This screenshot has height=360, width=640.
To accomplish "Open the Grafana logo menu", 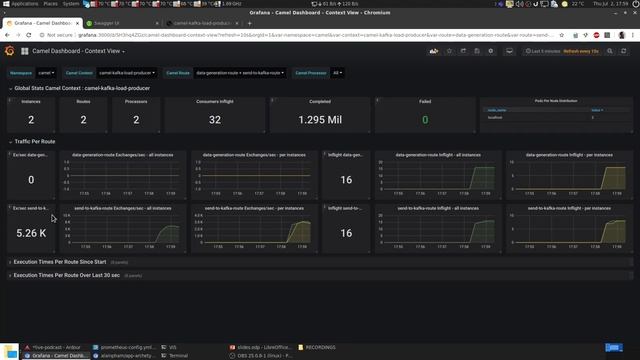I will click(x=9, y=51).
